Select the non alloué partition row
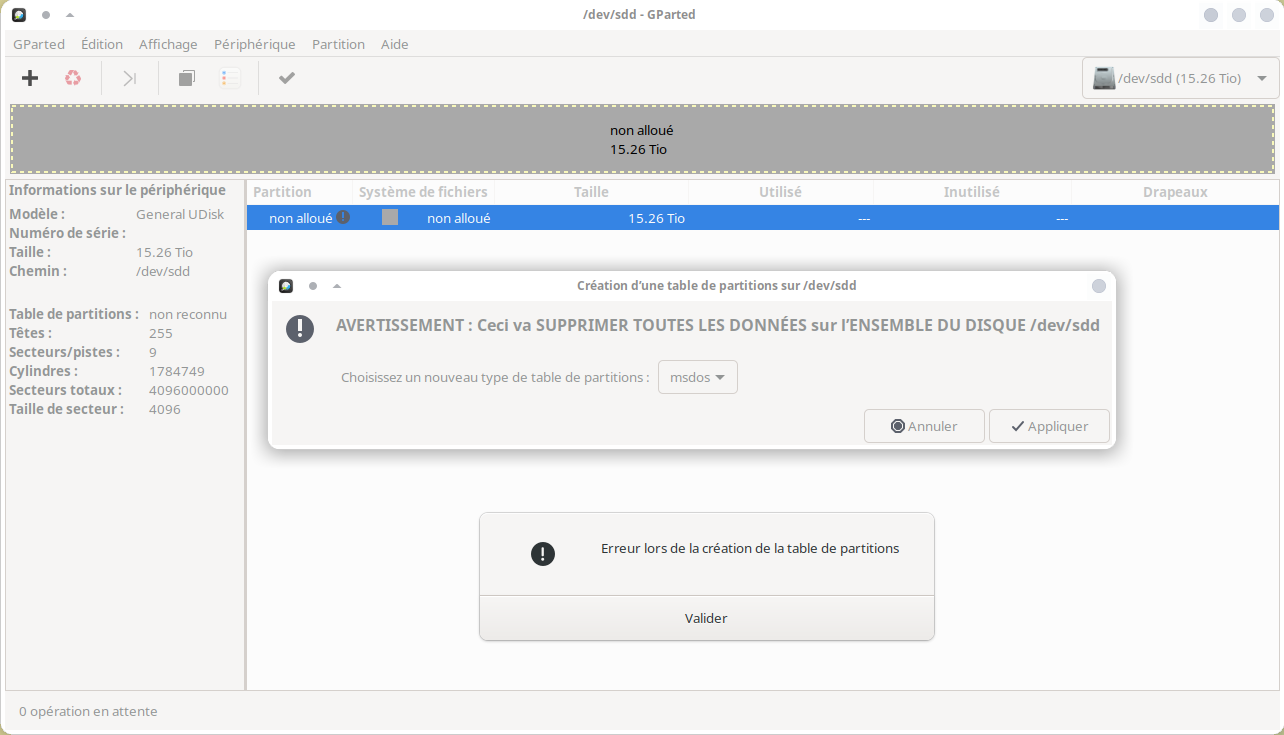 tap(763, 218)
